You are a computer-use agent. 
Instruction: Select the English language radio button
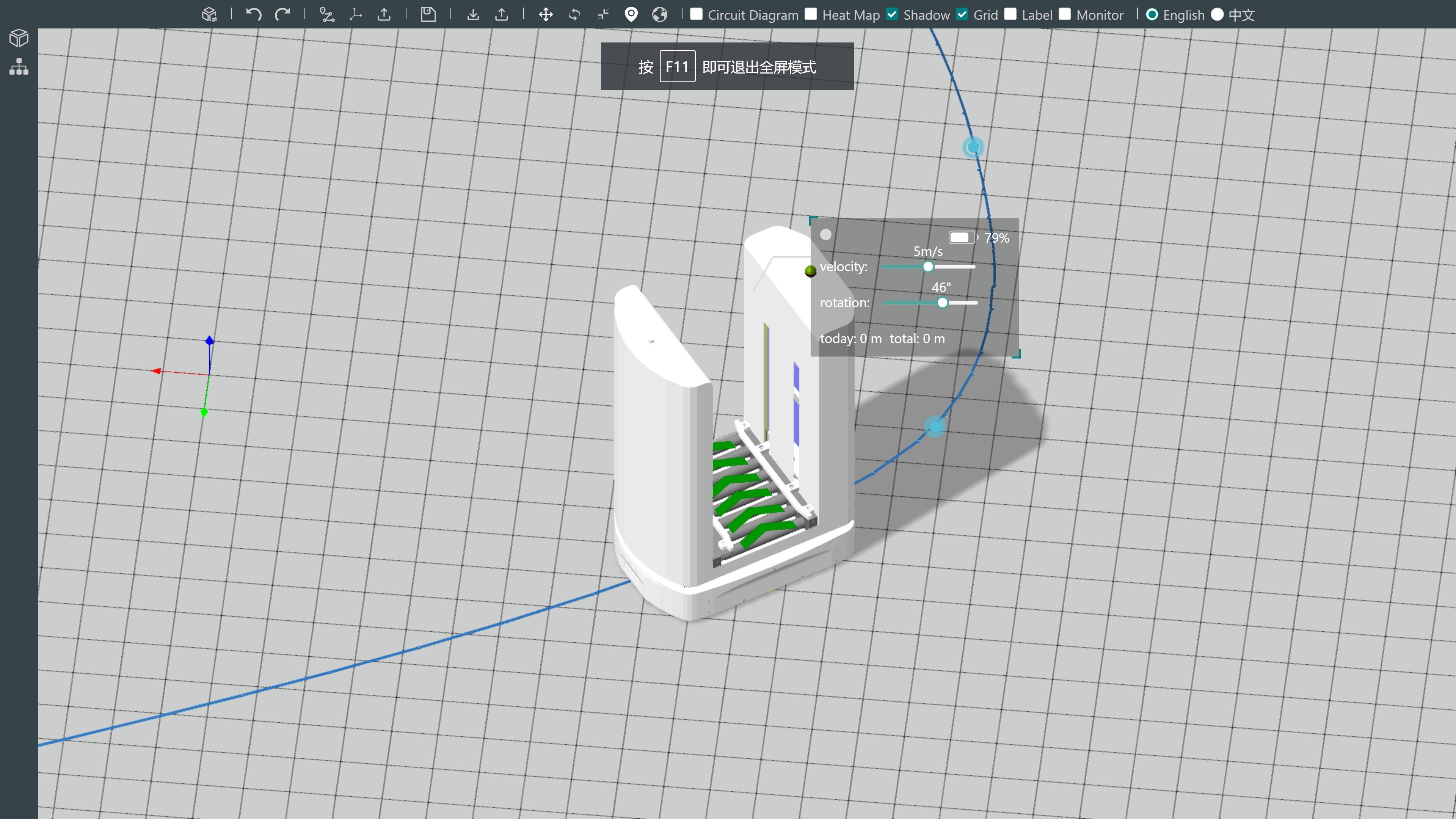tap(1152, 15)
